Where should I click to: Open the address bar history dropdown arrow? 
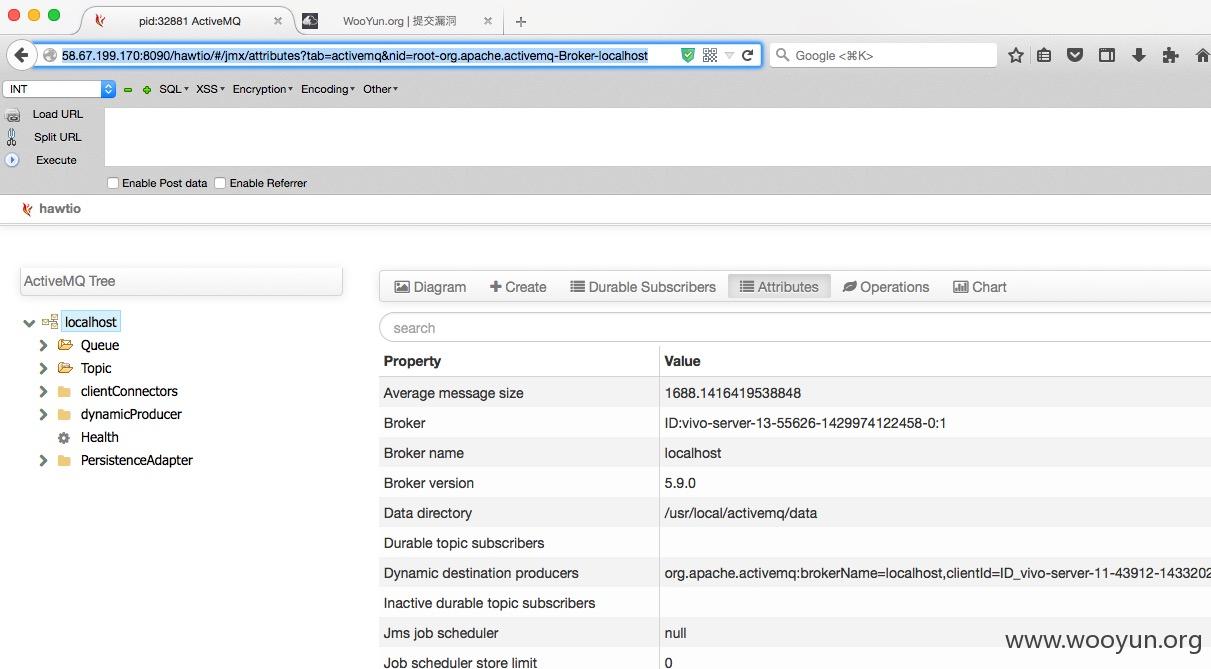729,55
